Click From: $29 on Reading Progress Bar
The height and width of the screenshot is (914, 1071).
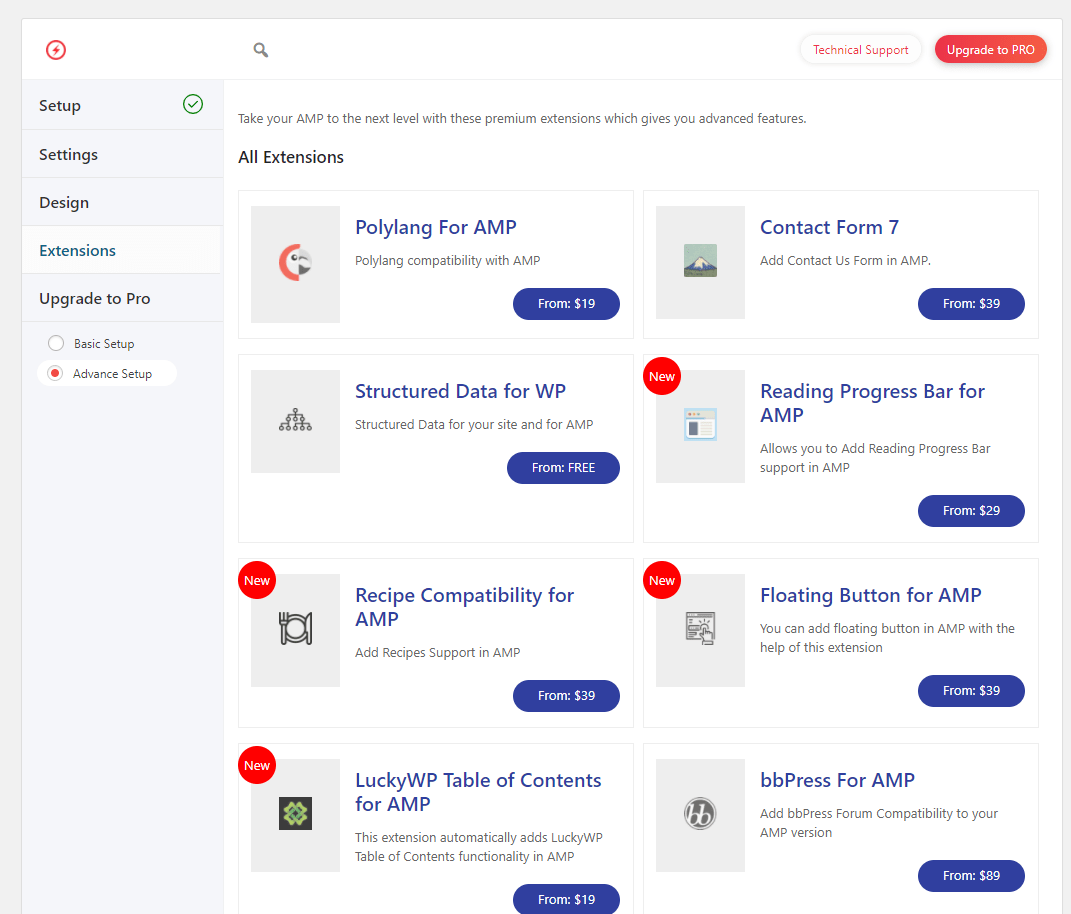coord(971,511)
